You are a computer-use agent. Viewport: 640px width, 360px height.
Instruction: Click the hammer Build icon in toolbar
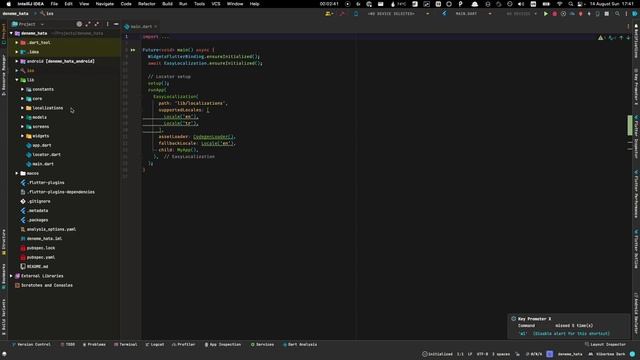point(342,14)
